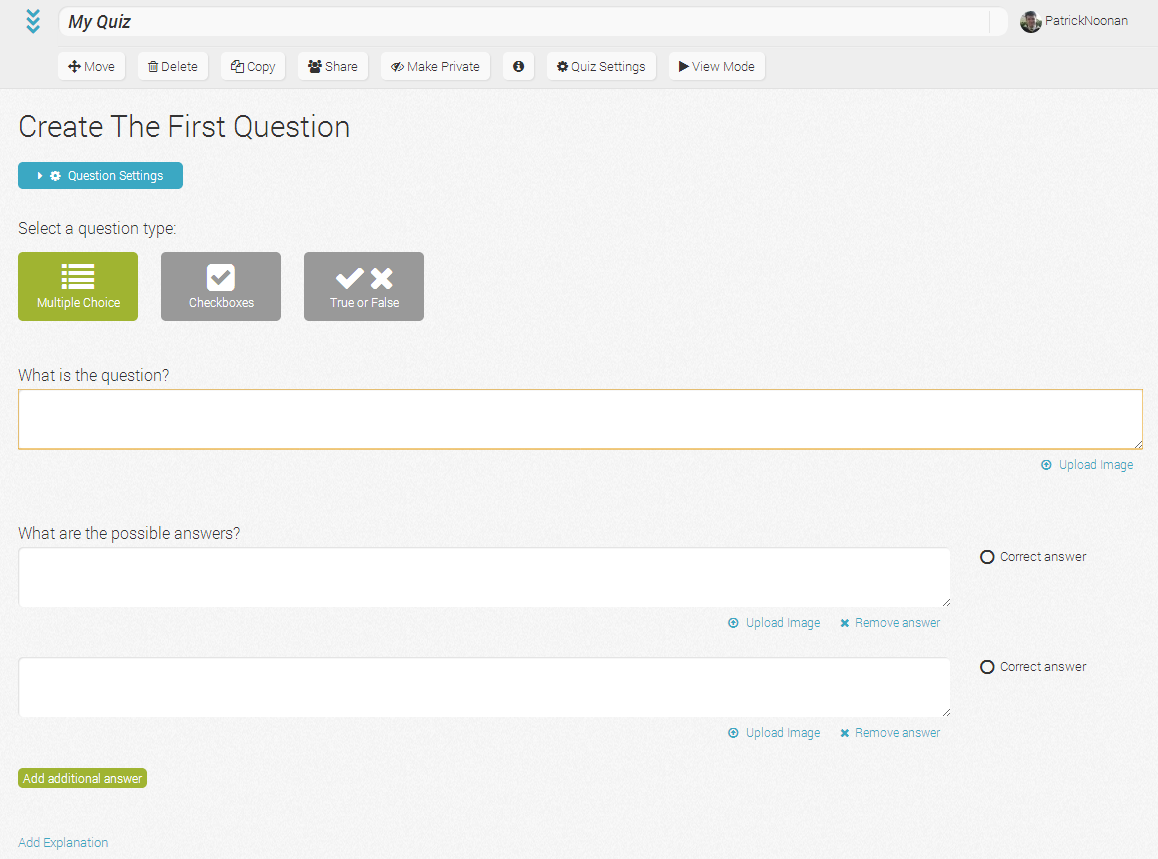Click the Add Explanation link
Viewport: 1158px width, 859px height.
click(x=63, y=843)
